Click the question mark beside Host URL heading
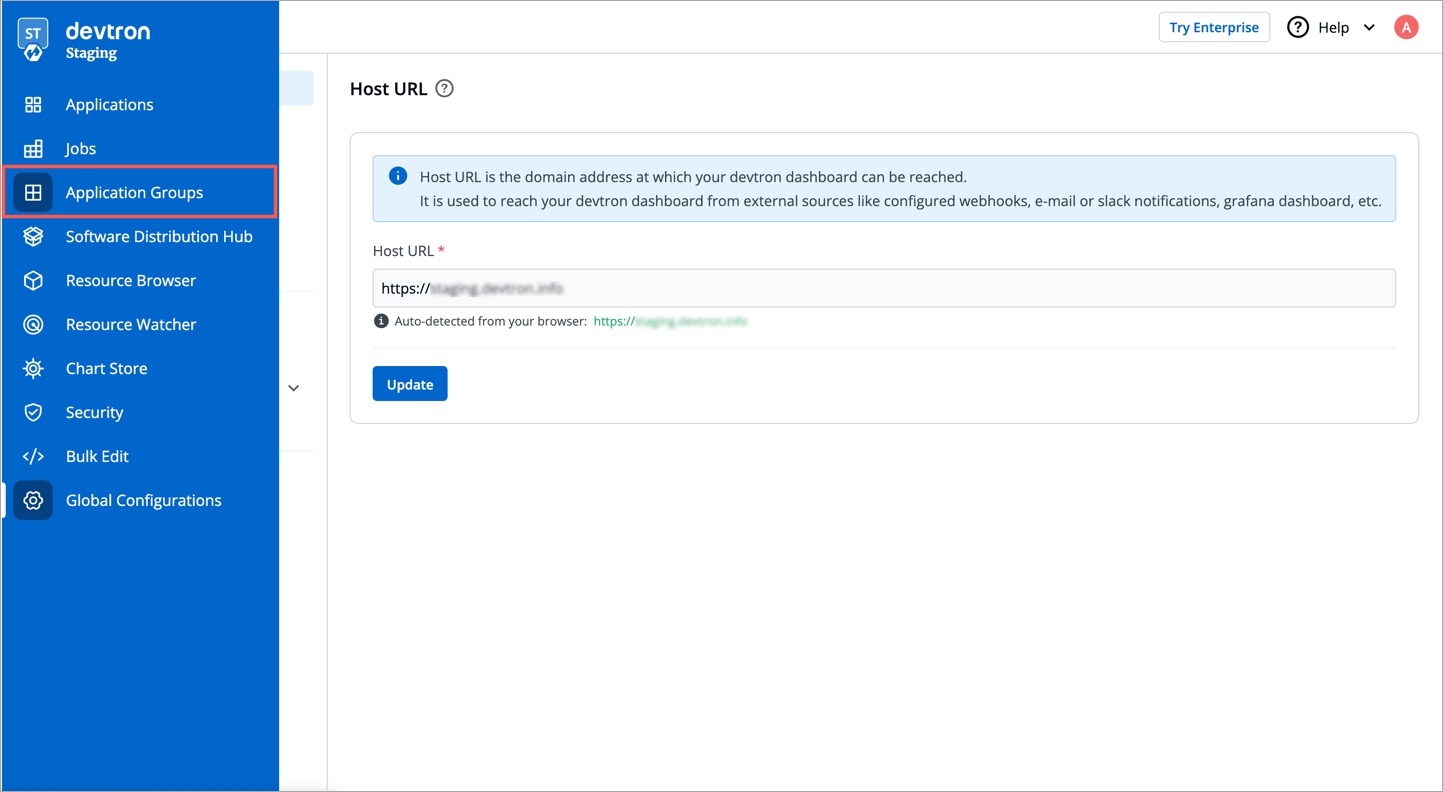Screen dimensions: 1443x792 (445, 89)
